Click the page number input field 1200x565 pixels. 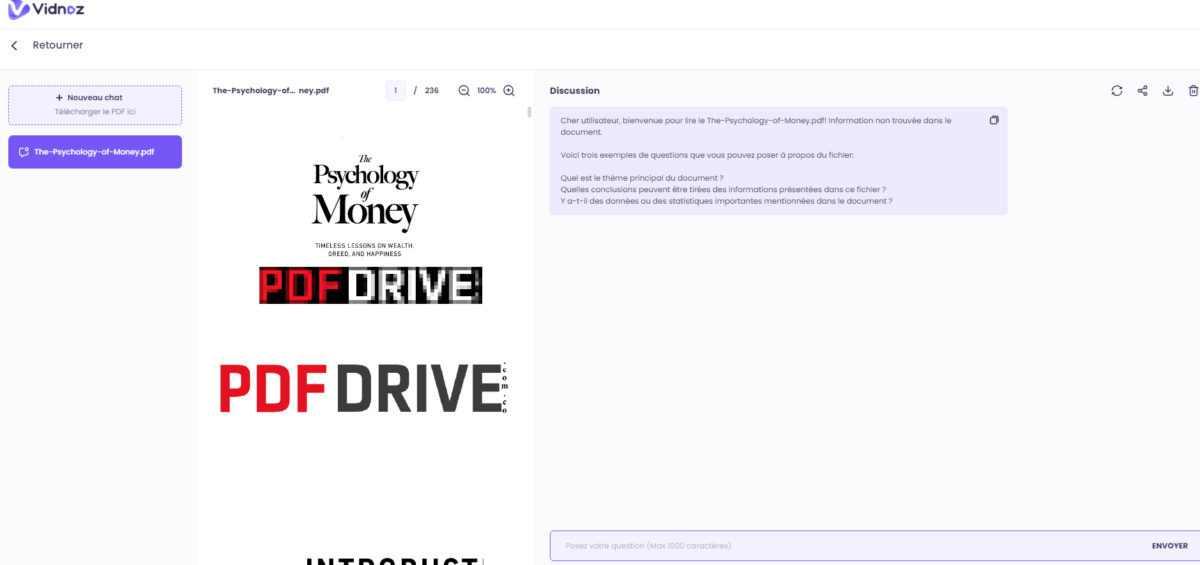coord(396,90)
